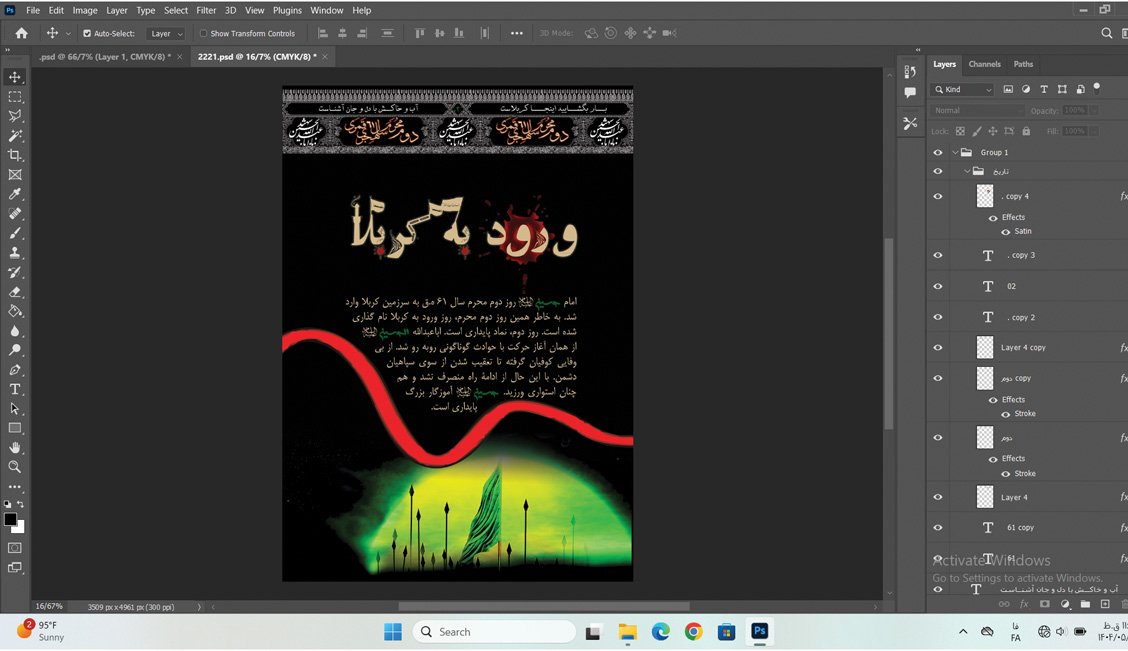The height and width of the screenshot is (651, 1128).
Task: Enable Show Transform Controls checkbox
Action: point(204,33)
